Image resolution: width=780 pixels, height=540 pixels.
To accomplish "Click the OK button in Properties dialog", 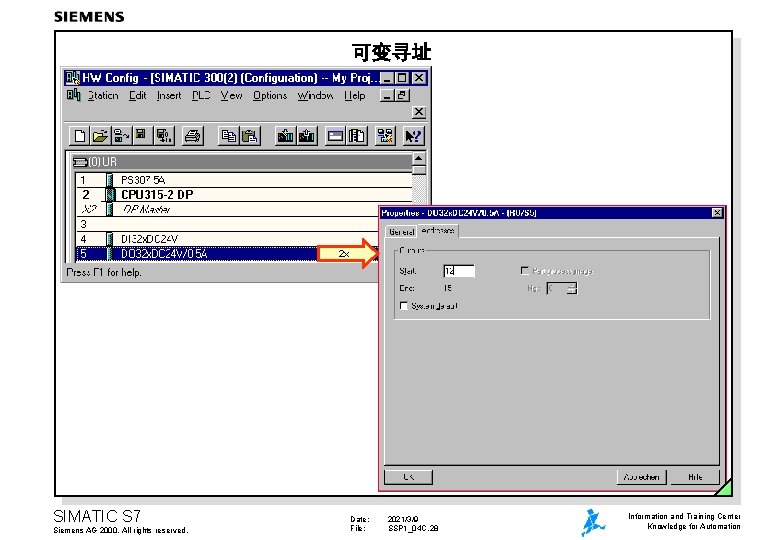I will [408, 477].
